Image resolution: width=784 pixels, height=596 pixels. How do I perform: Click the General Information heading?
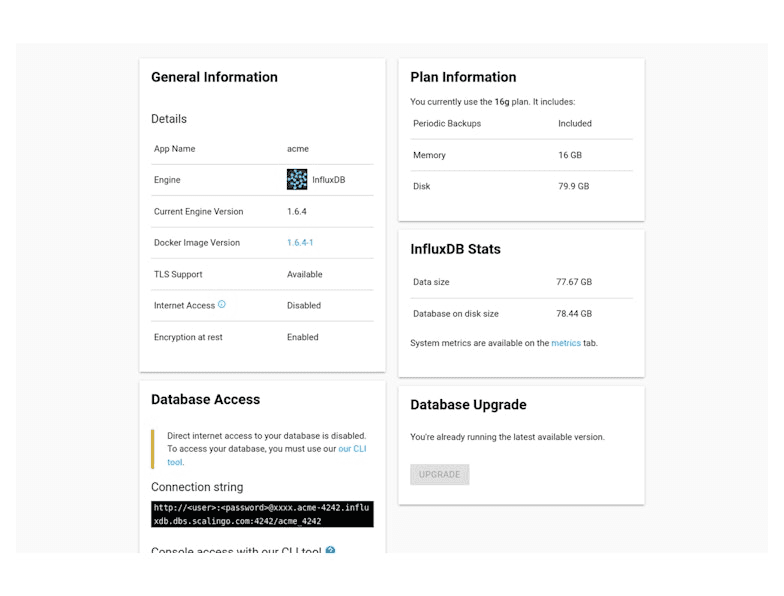(x=214, y=77)
